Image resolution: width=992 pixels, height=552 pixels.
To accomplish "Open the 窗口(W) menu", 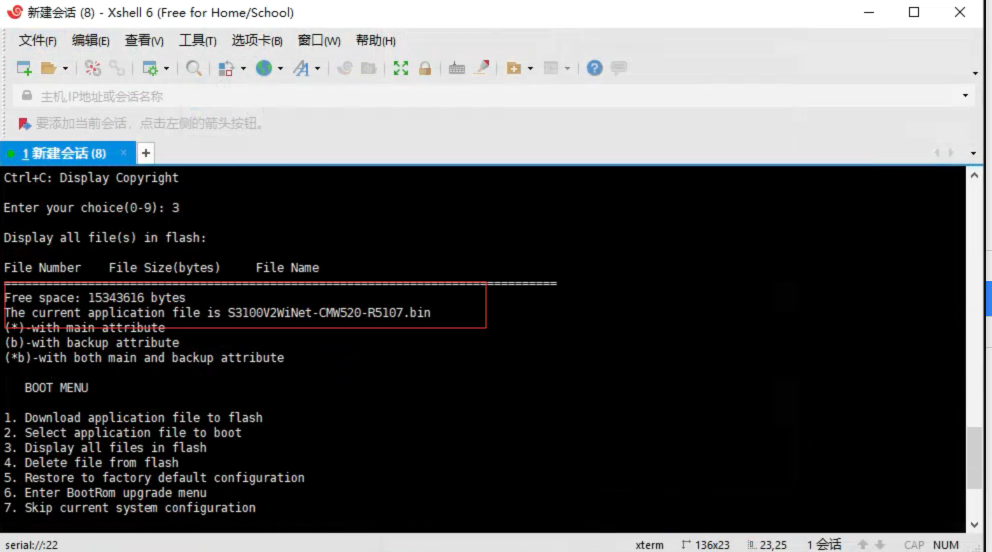I will tap(319, 40).
